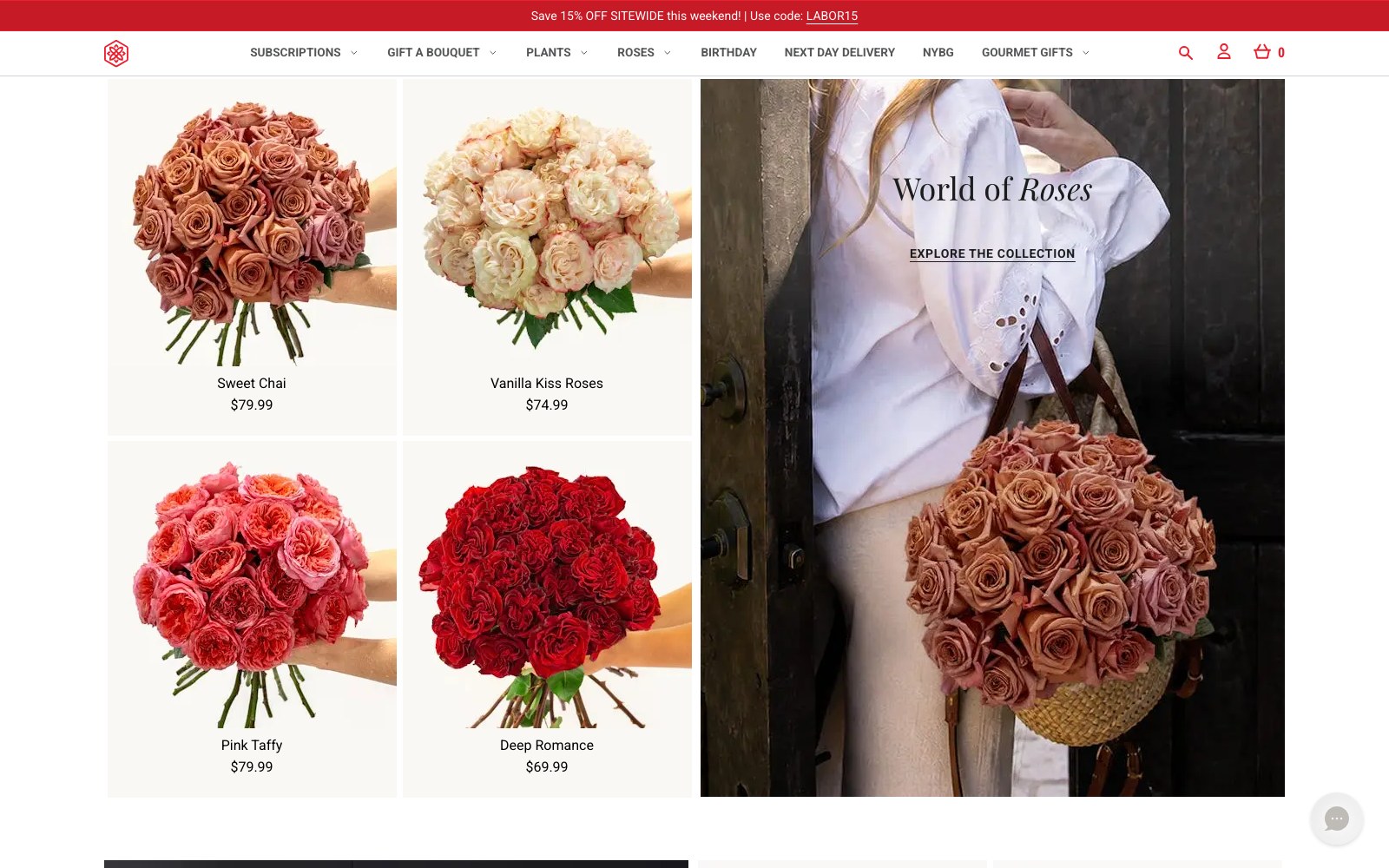
Task: Click the LABOR15 promo code link
Action: click(x=832, y=16)
